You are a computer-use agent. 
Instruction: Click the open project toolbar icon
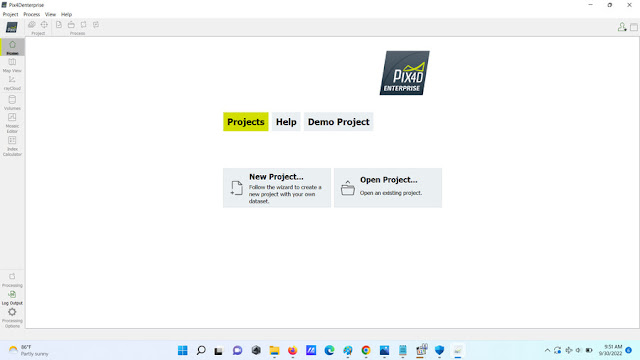coord(71,25)
